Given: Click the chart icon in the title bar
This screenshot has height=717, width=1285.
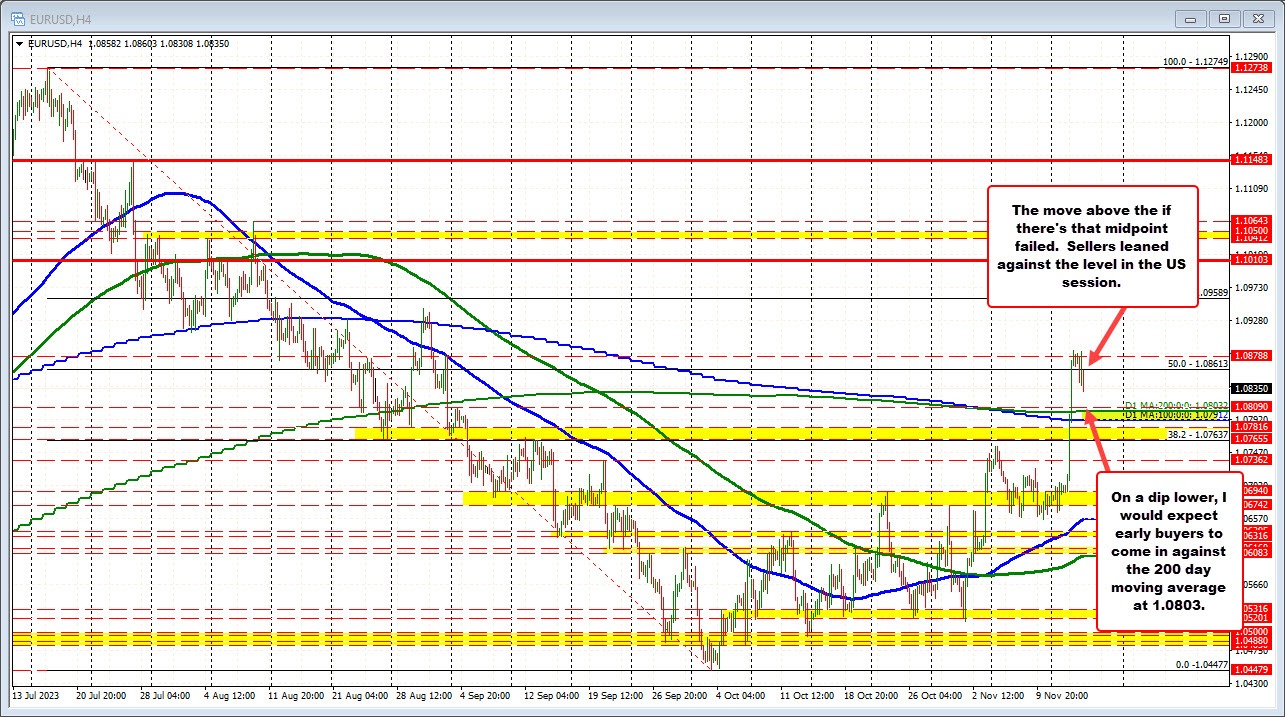Looking at the screenshot, I should coord(20,17).
